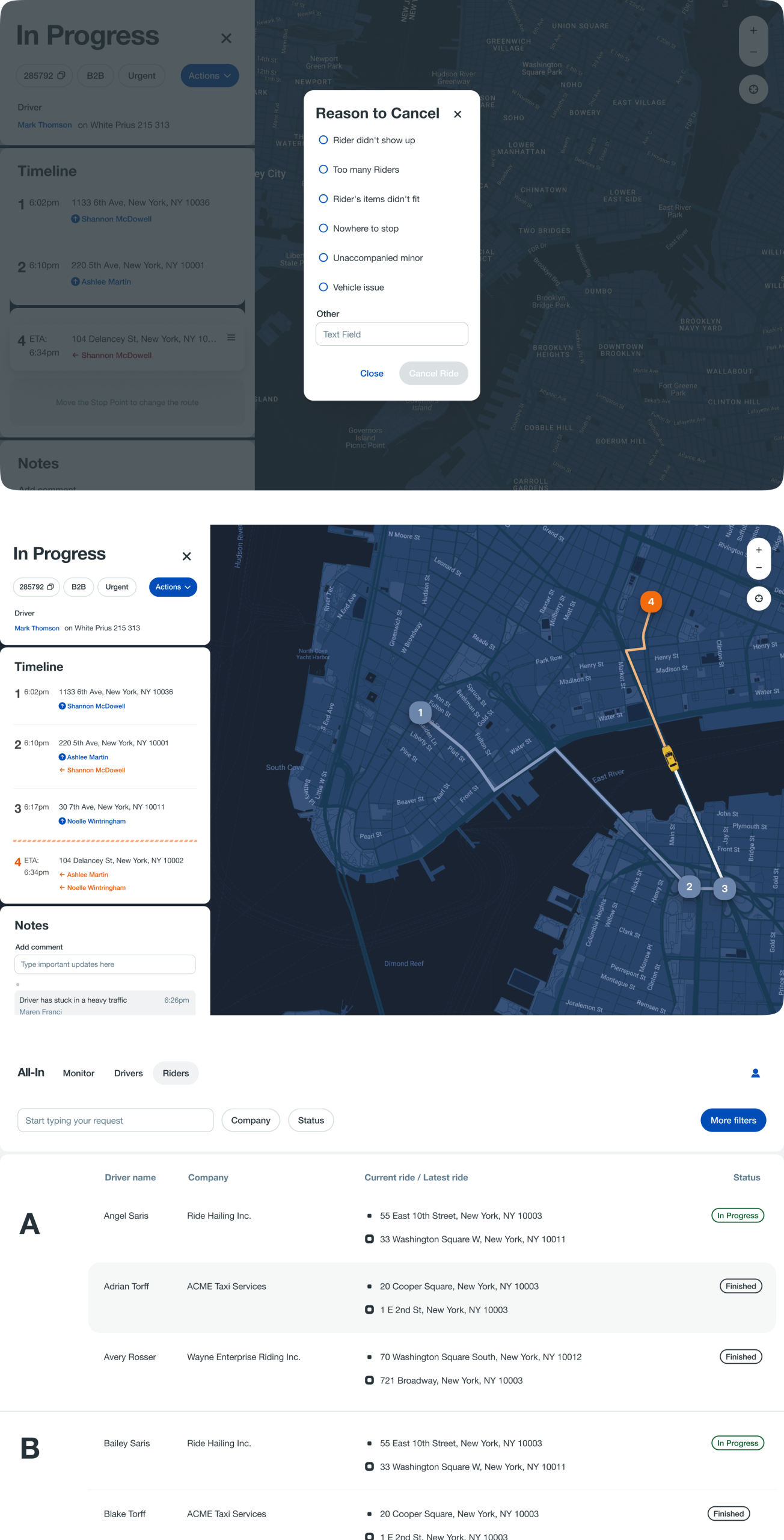Choose 'Vehicle issue' radio option
This screenshot has width=784, height=1540.
point(323,288)
